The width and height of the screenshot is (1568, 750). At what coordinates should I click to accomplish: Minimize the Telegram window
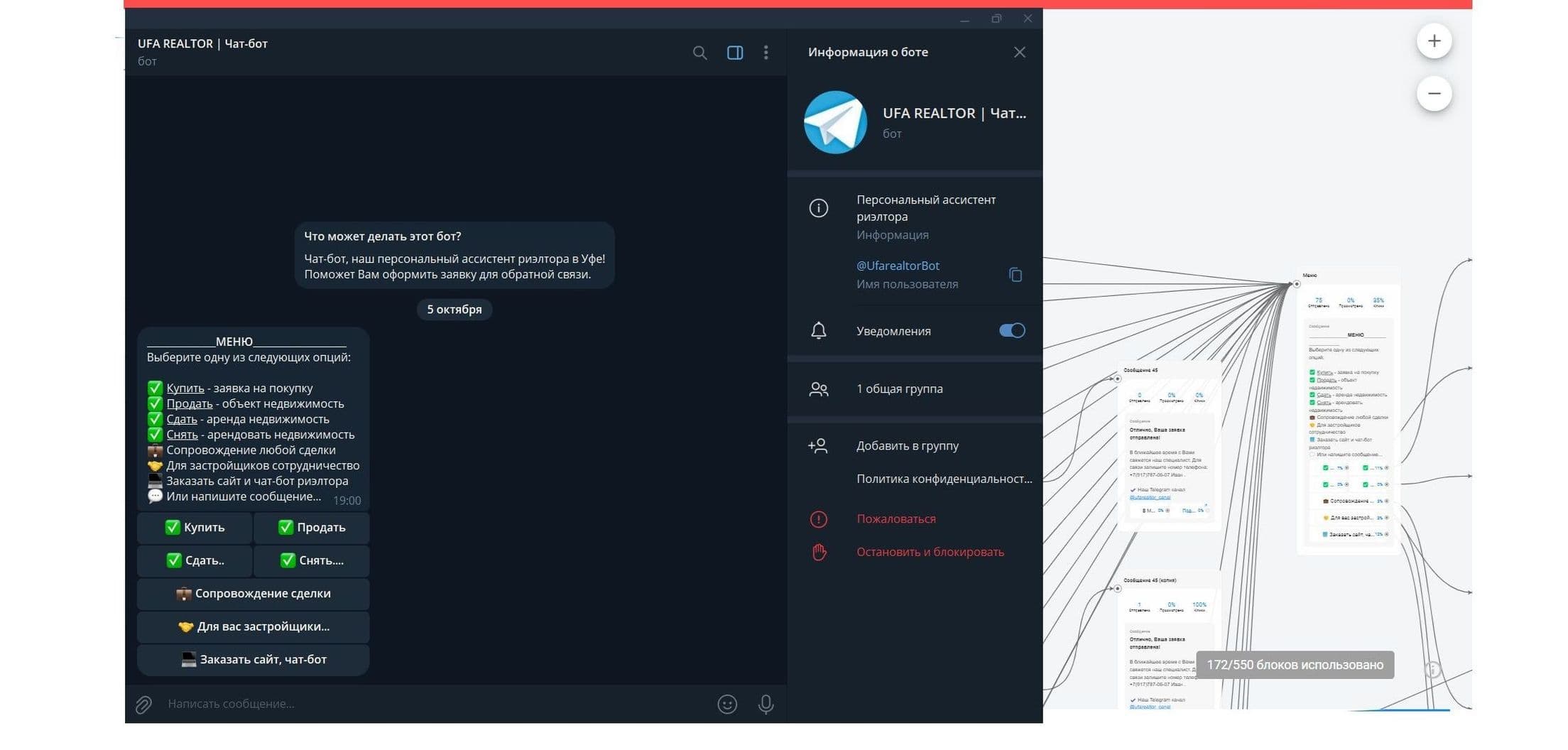tap(964, 19)
